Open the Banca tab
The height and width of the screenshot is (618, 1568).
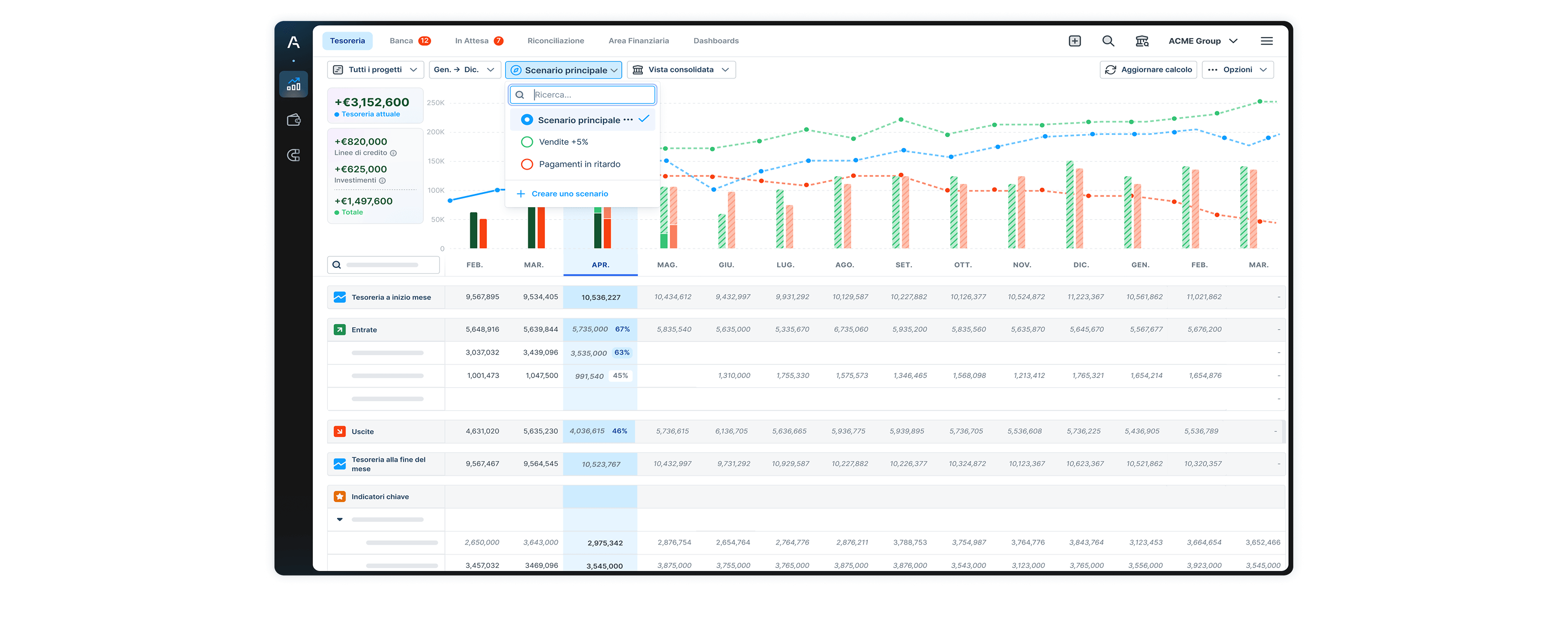[x=401, y=41]
